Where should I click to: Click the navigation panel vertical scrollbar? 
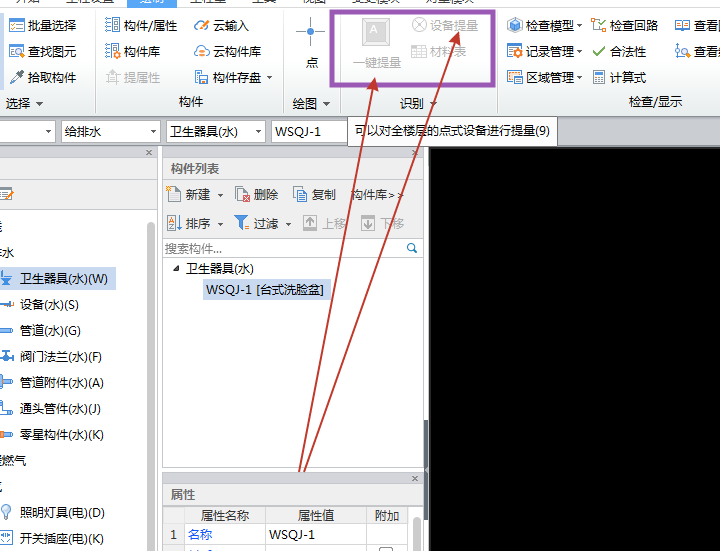(151, 386)
